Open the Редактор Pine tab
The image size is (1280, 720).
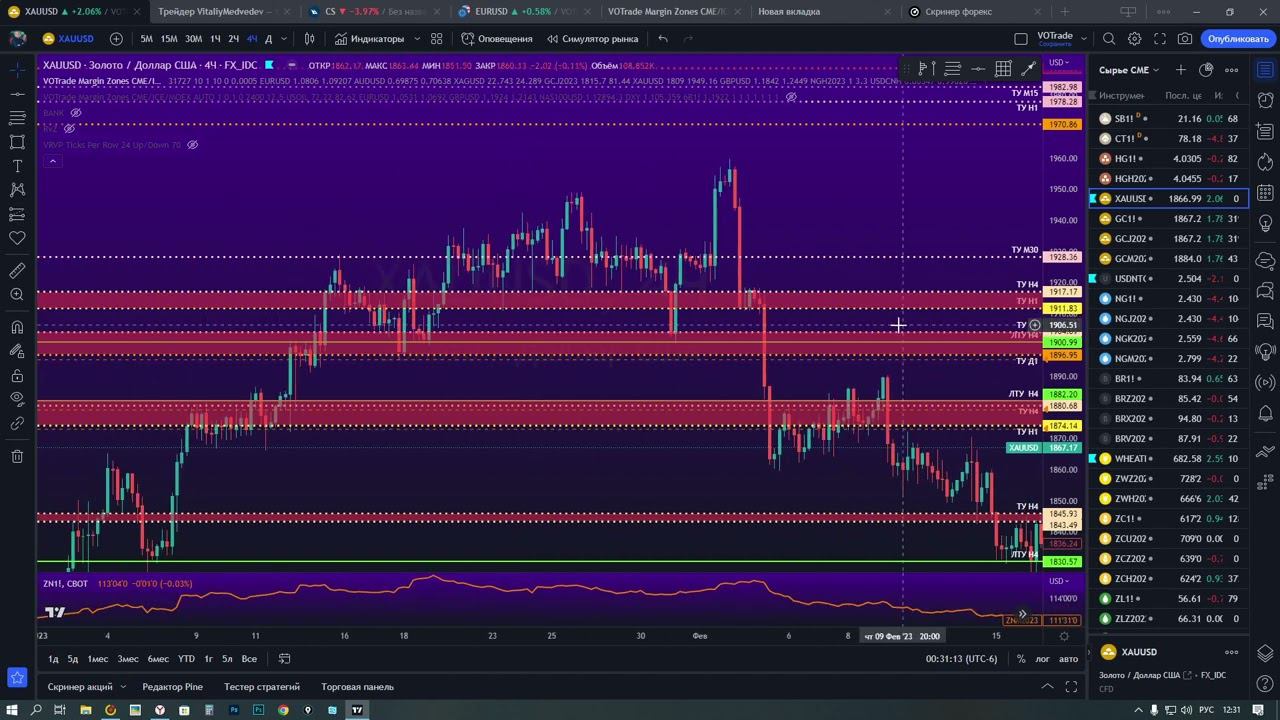172,687
